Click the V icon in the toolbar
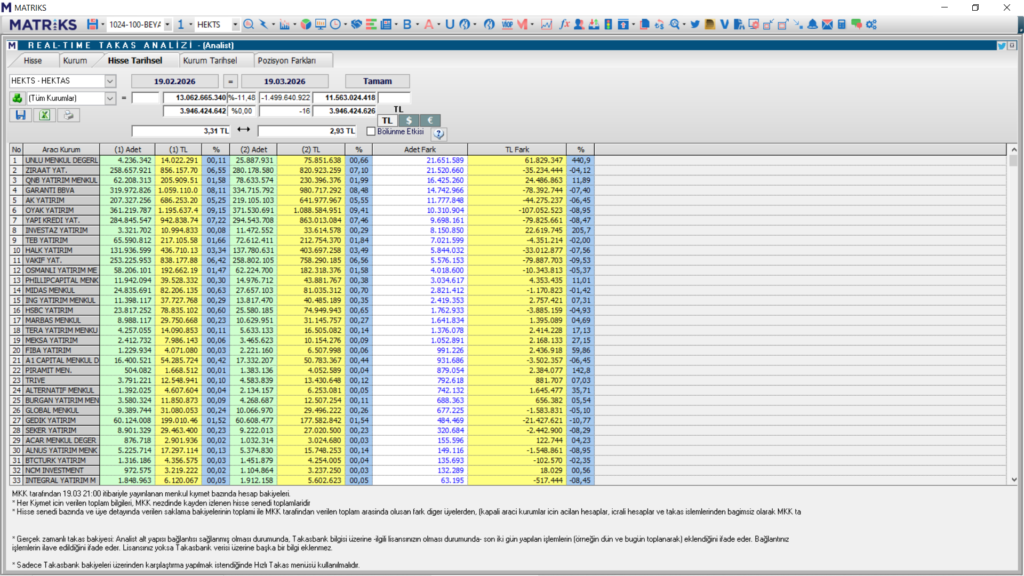 pyautogui.click(x=724, y=24)
